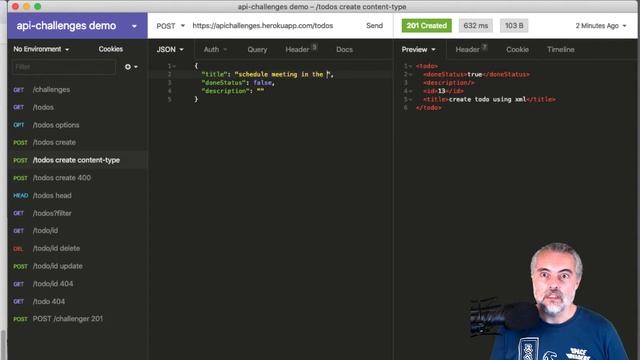Viewport: 640px width, 360px height.
Task: Open the 2 Minutes Ago history dropdown
Action: (600, 26)
